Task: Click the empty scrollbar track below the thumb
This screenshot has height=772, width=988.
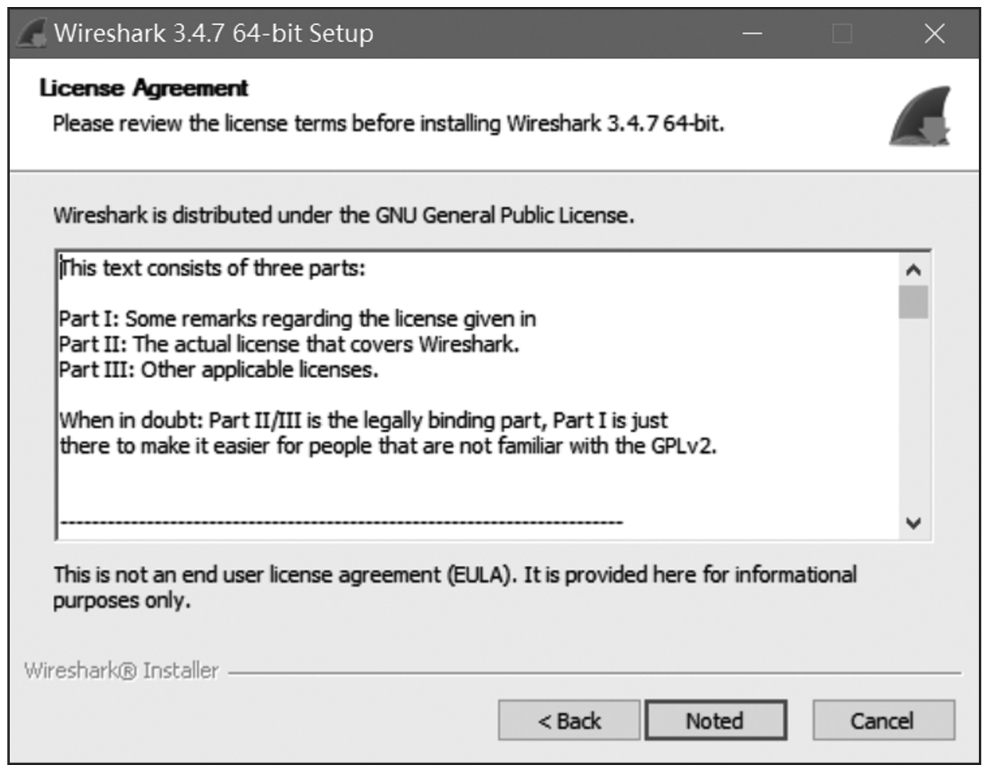Action: click(913, 420)
